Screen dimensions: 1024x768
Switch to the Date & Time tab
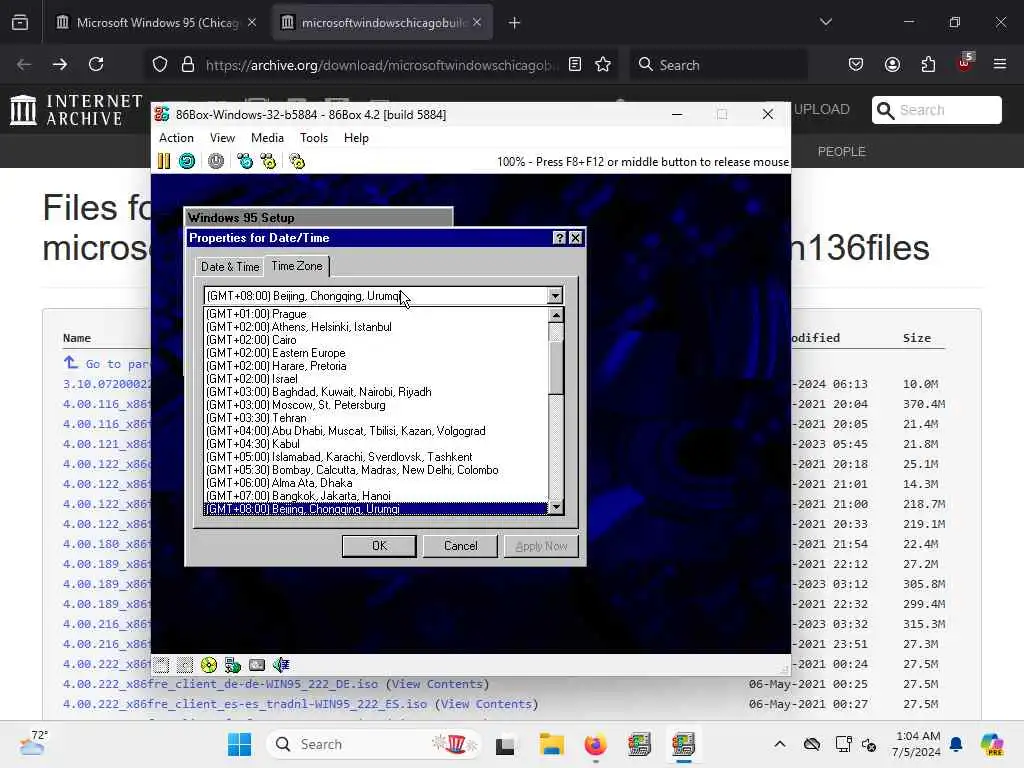[230, 266]
